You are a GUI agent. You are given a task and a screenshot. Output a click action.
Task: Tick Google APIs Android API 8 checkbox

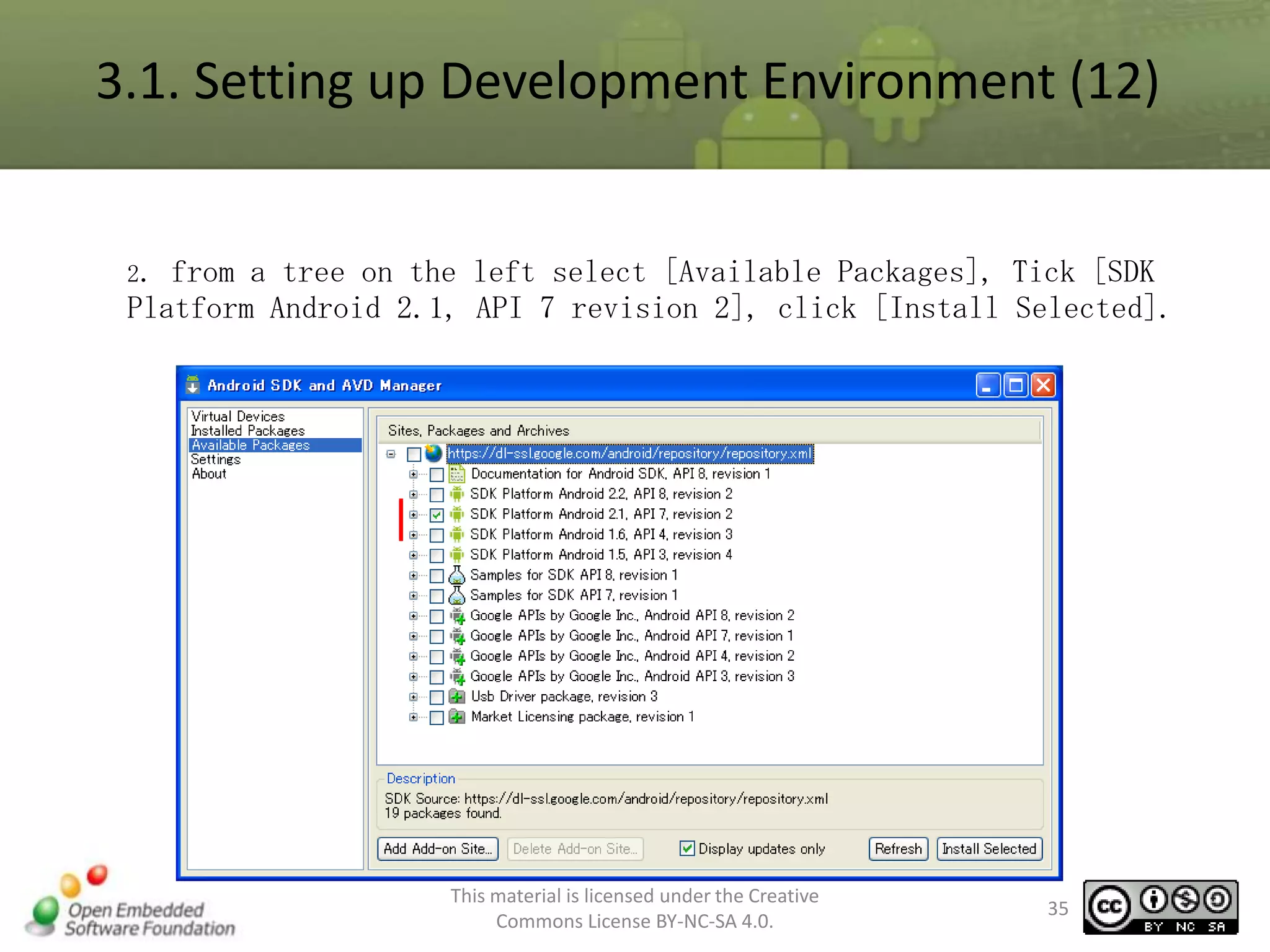(x=437, y=617)
